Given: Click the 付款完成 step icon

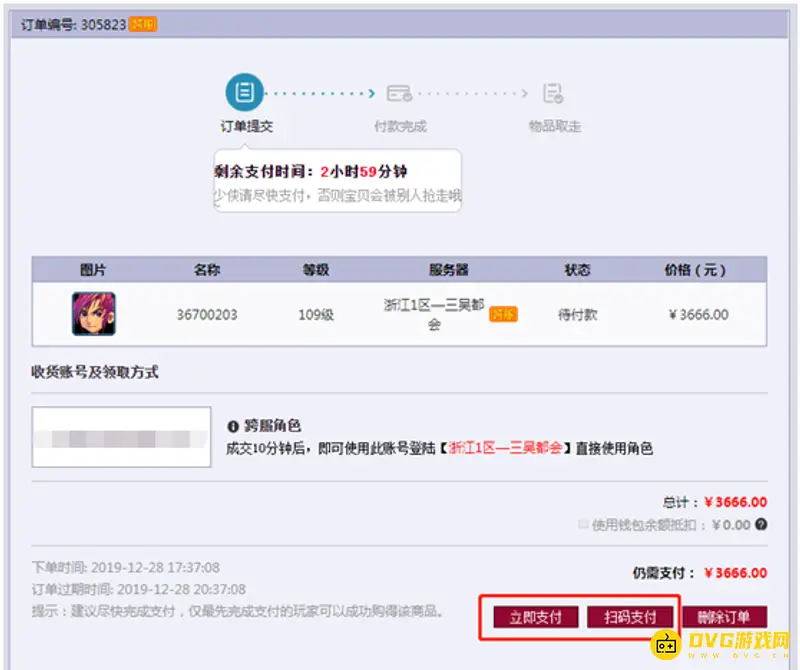Looking at the screenshot, I should pos(399,93).
